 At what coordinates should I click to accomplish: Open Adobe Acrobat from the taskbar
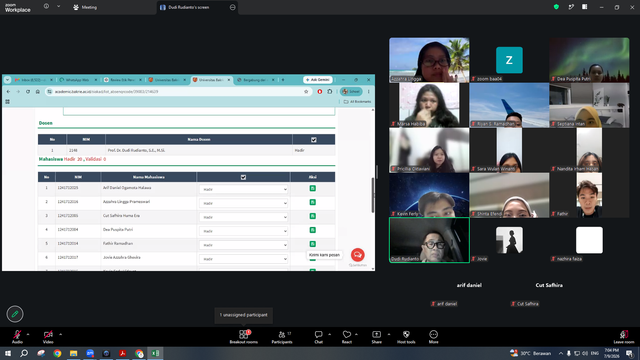point(122,353)
